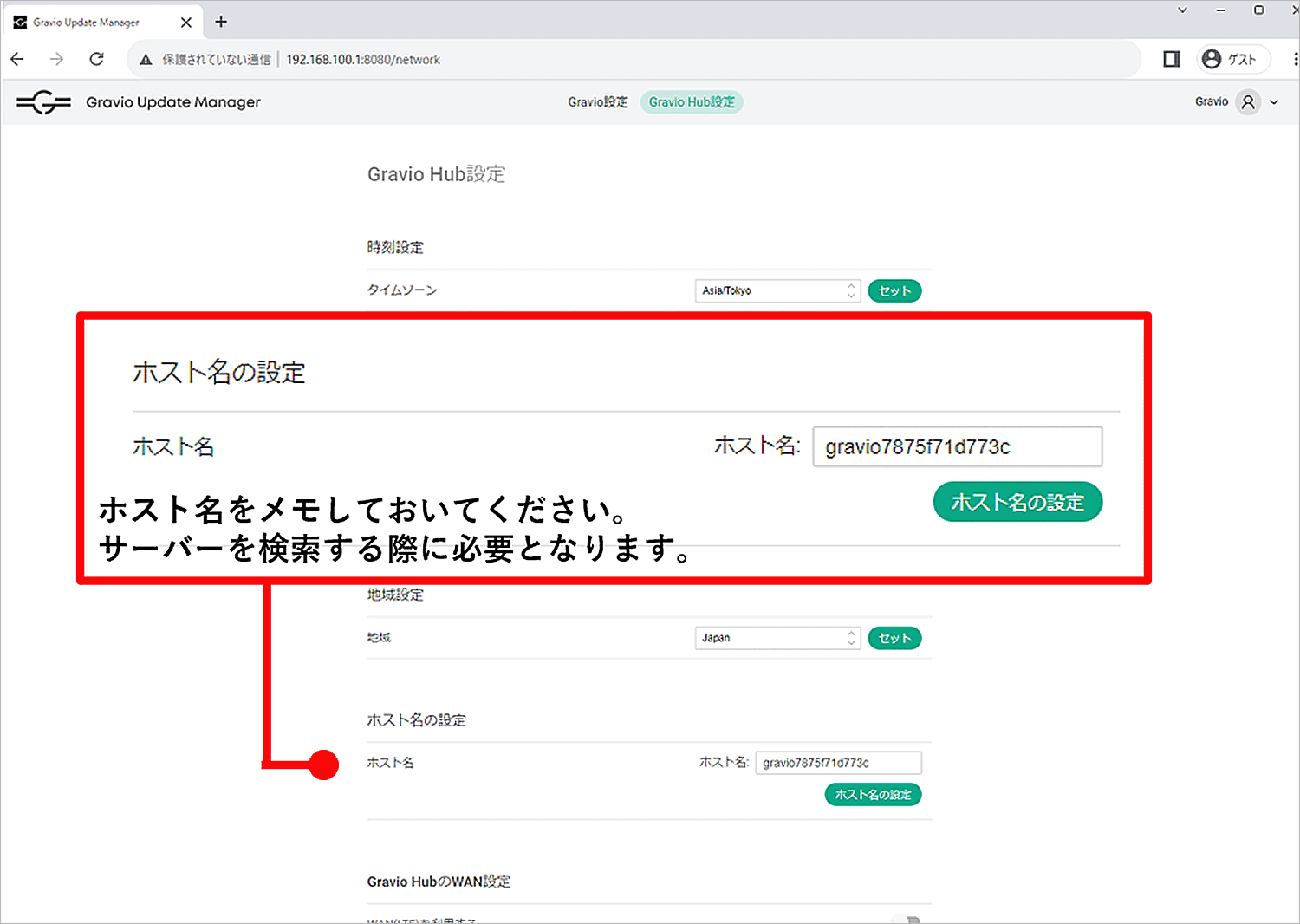
Task: Click the タイムゾーン label
Action: (402, 290)
